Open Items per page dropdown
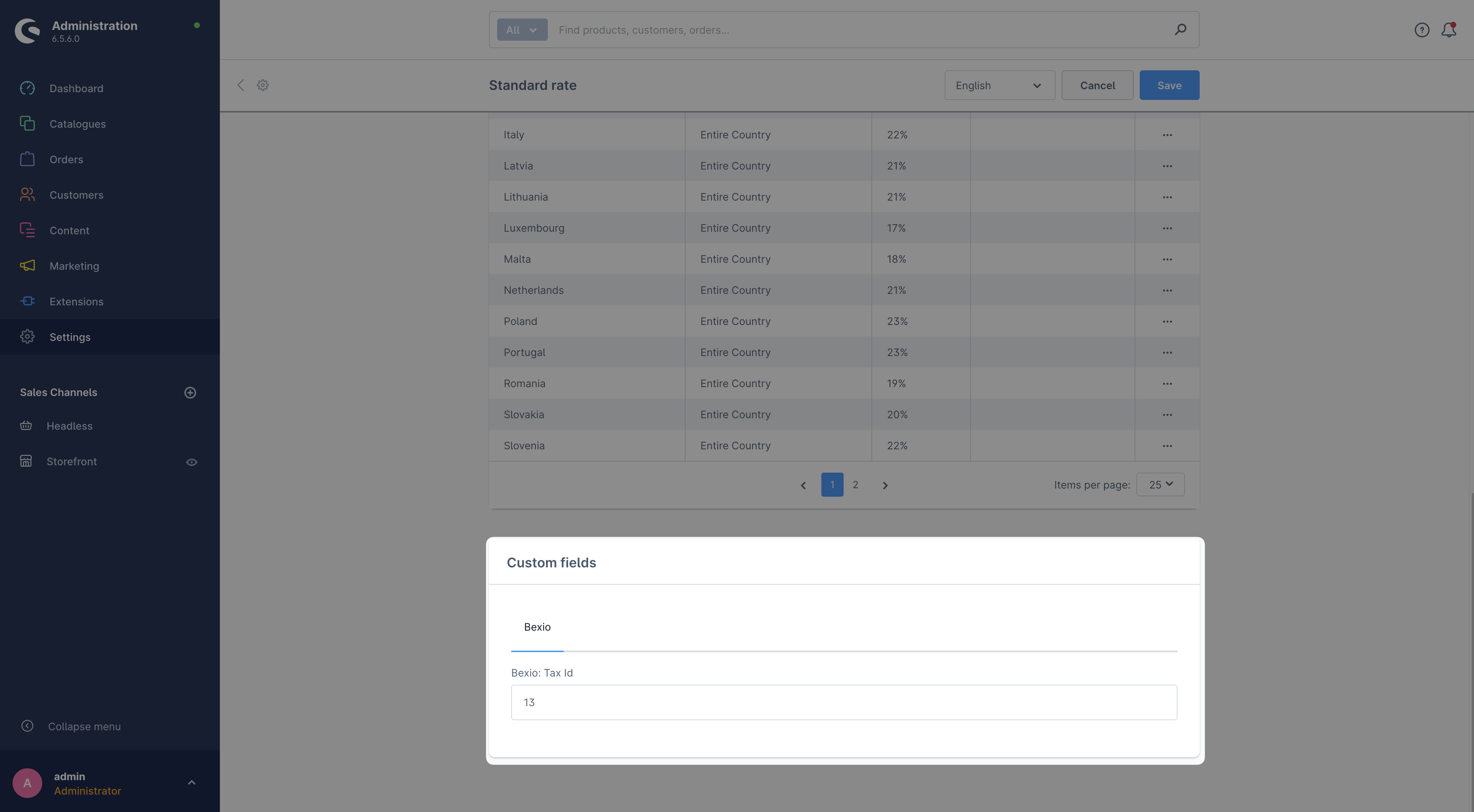The height and width of the screenshot is (812, 1474). [1160, 485]
